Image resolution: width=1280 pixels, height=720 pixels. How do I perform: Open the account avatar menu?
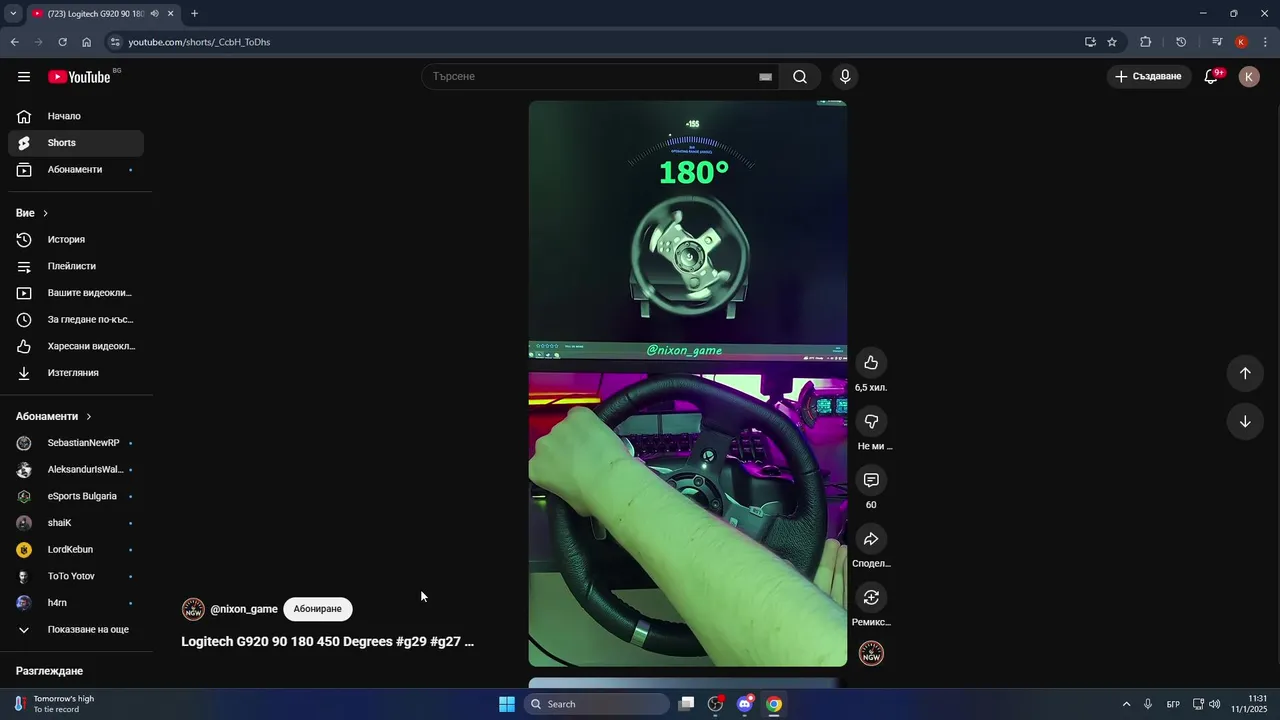point(1249,77)
